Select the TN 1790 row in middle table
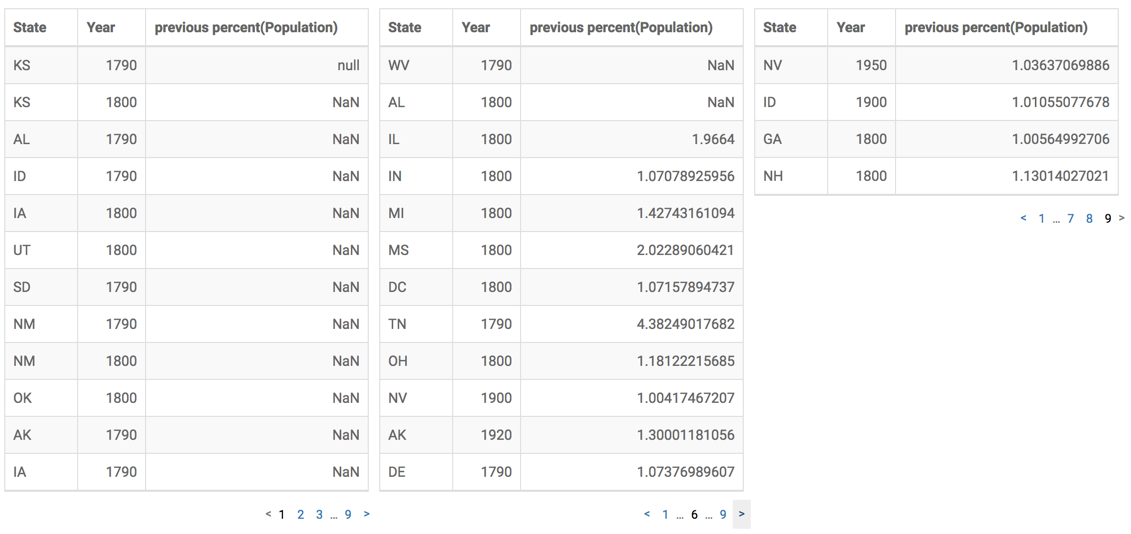Screen dimensions: 1131x534 click(561, 324)
